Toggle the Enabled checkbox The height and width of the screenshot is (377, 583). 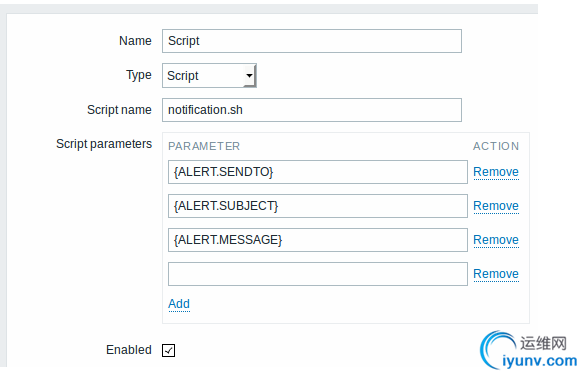click(168, 350)
